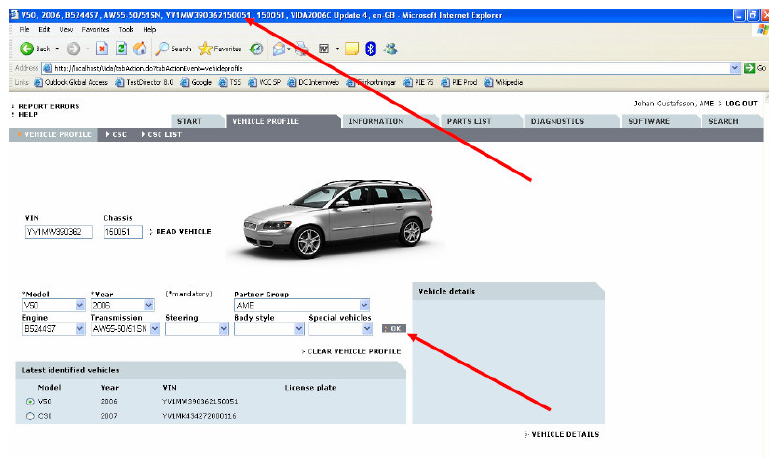Click the Stop loading icon
The image size is (778, 467).
[x=102, y=48]
